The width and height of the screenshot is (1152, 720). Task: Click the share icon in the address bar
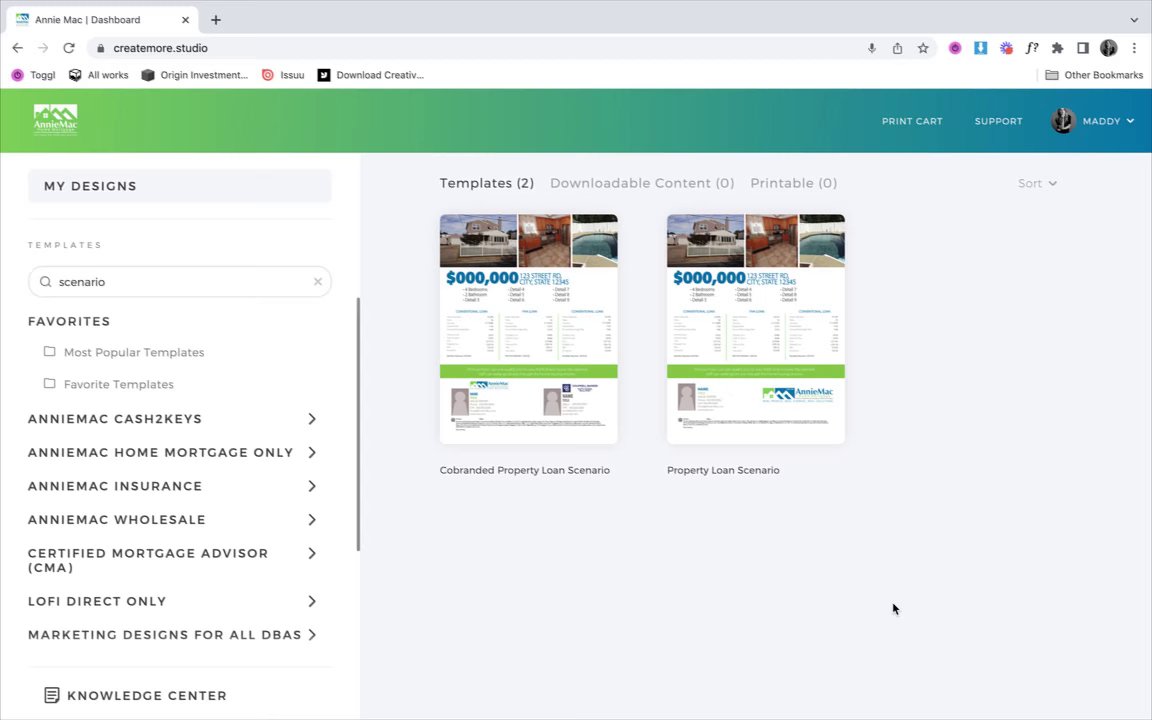tap(897, 48)
